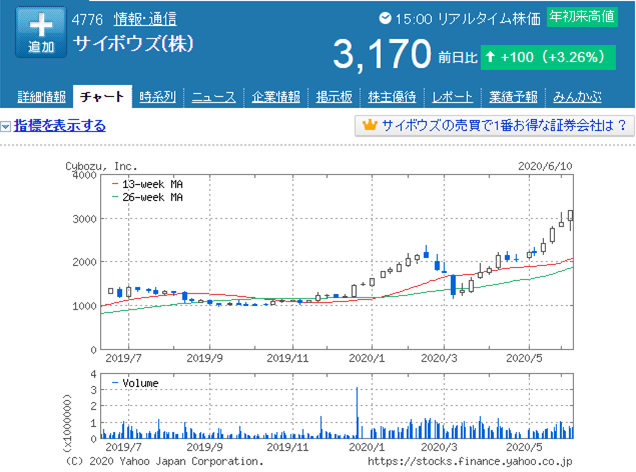The image size is (636, 472).
Task: Open the みんかぶ tab
Action: point(577,97)
